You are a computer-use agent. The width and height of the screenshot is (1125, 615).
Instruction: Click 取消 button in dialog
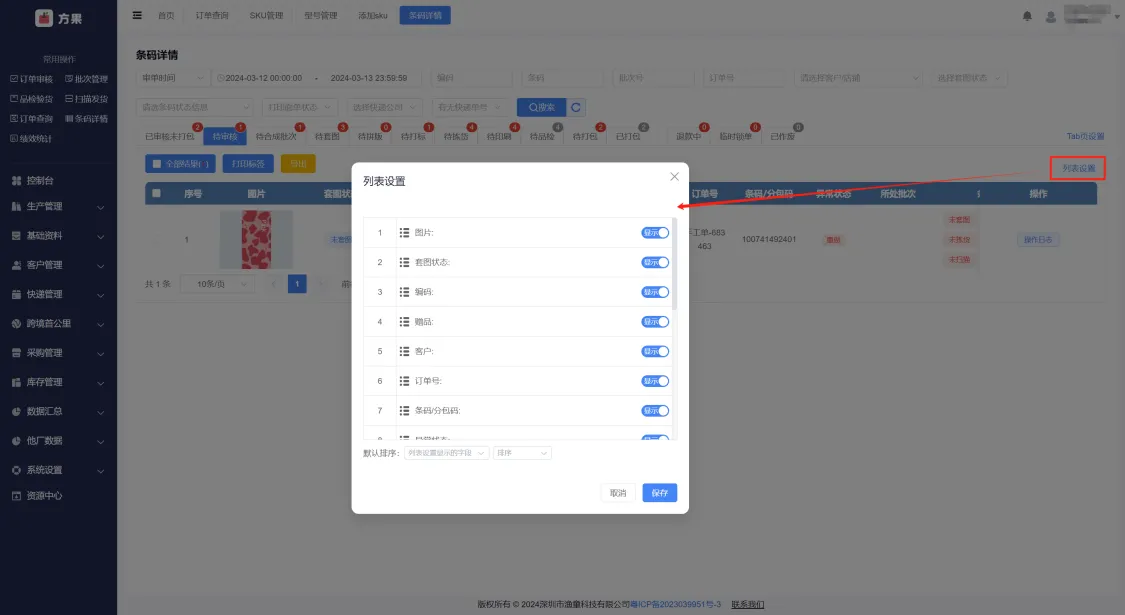(x=618, y=493)
